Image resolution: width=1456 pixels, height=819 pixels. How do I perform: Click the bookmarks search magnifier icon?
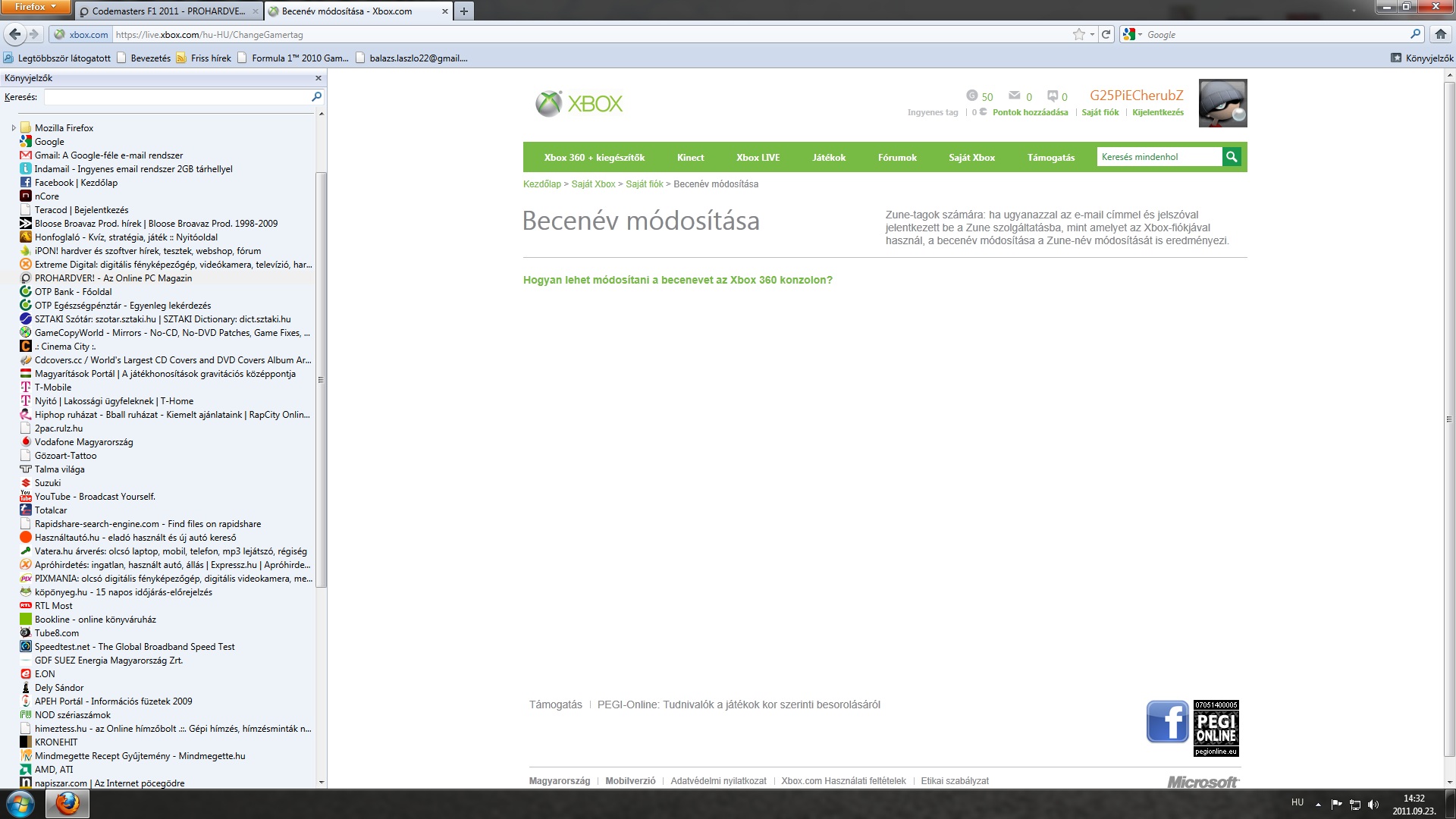tap(317, 96)
